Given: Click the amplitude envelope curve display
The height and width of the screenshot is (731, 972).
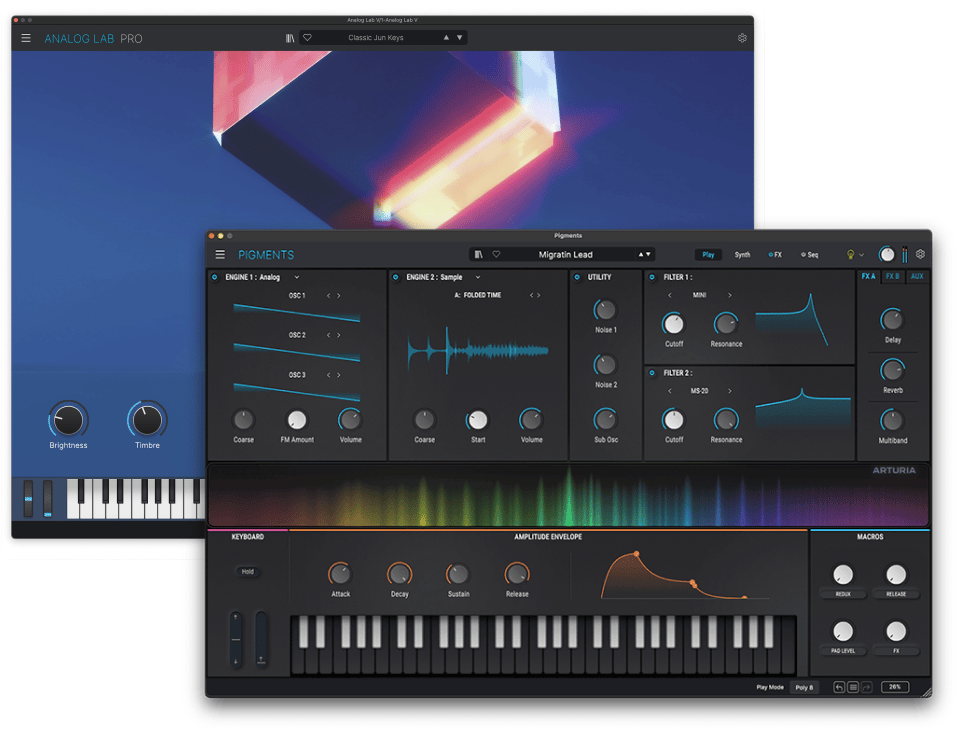Looking at the screenshot, I should (x=686, y=575).
